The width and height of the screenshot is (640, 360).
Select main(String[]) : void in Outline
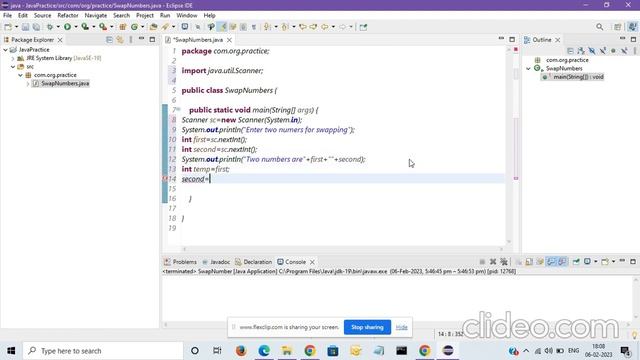click(573, 77)
